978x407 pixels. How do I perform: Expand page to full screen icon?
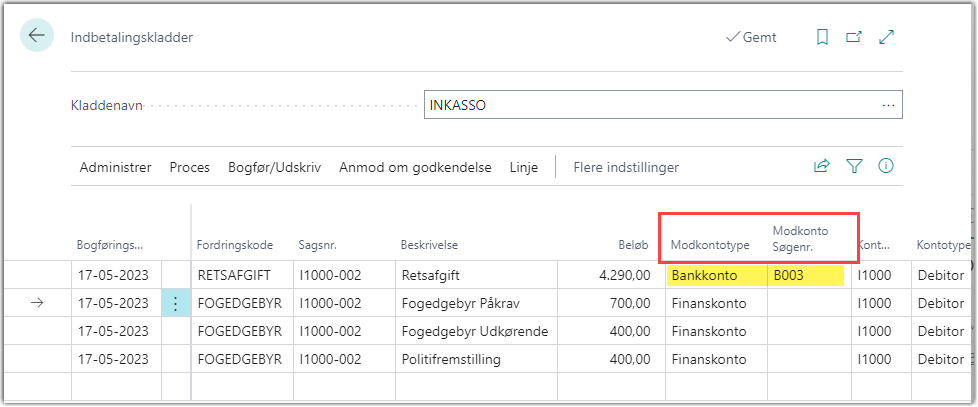[886, 37]
